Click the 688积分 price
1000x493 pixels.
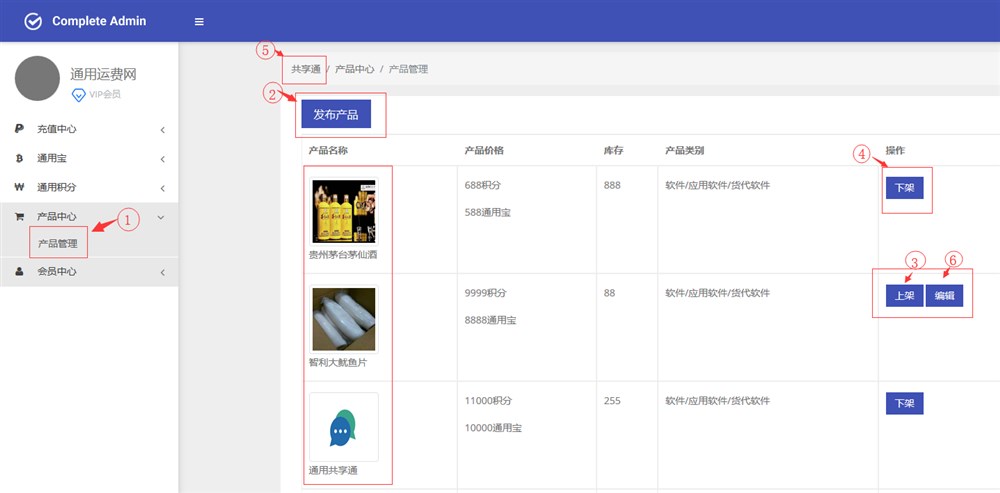[x=483, y=186]
